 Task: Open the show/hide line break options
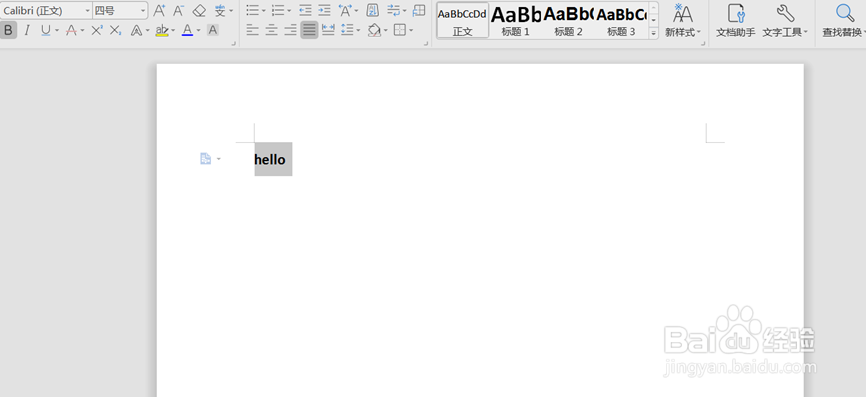(x=393, y=10)
